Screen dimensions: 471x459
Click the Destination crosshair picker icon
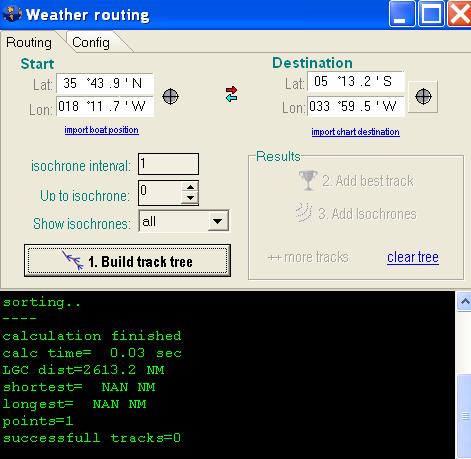pos(423,97)
